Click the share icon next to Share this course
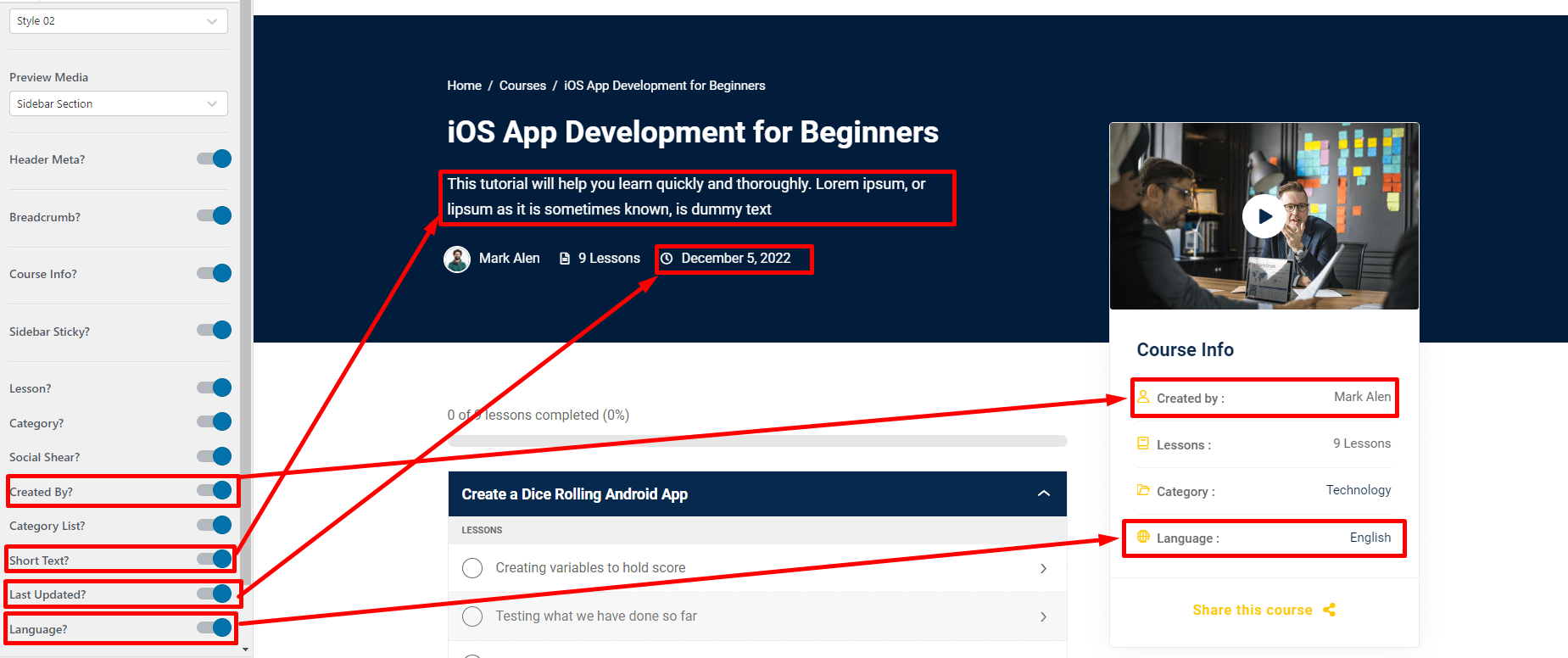This screenshot has width=1568, height=658. [1329, 610]
